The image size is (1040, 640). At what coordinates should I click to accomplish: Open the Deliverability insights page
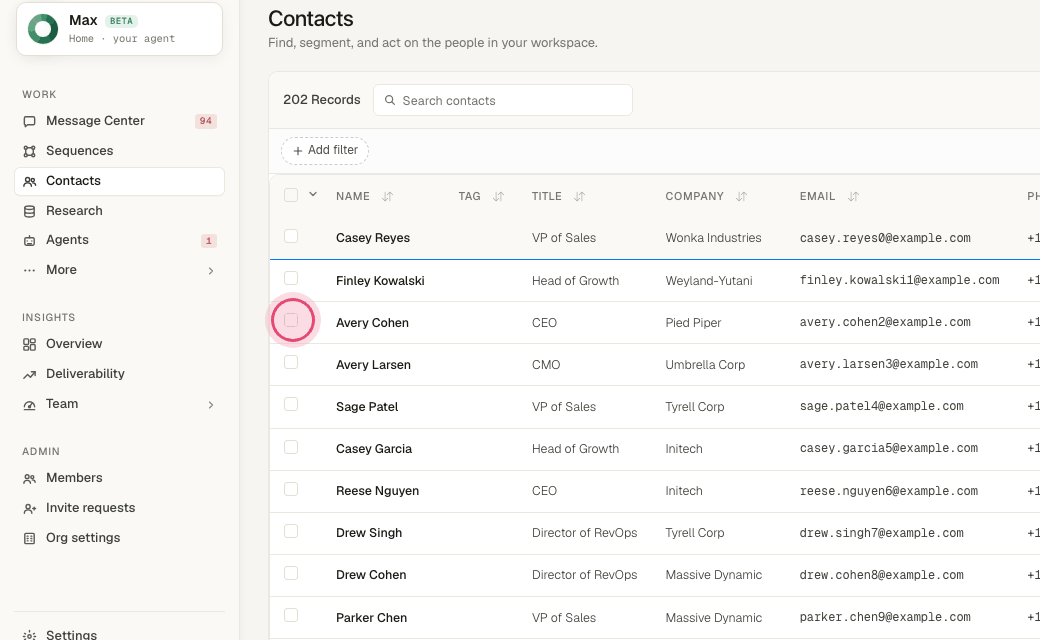119,373
